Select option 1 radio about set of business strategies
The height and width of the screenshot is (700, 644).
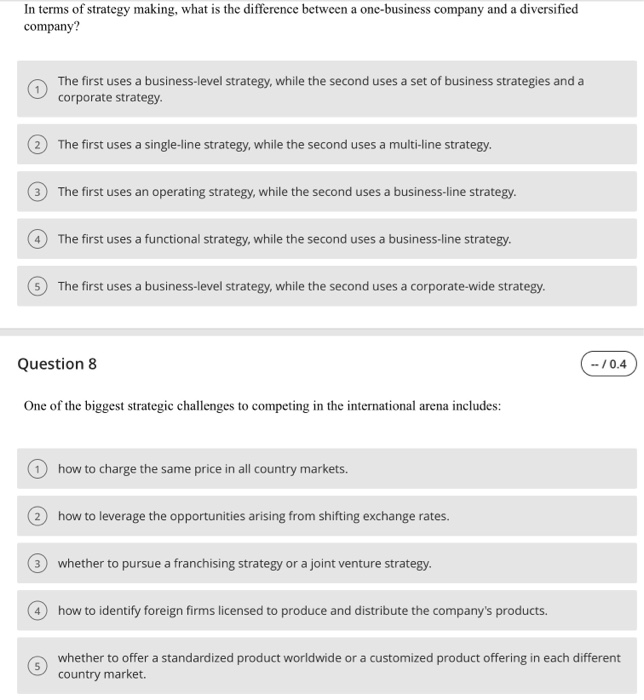[37, 89]
